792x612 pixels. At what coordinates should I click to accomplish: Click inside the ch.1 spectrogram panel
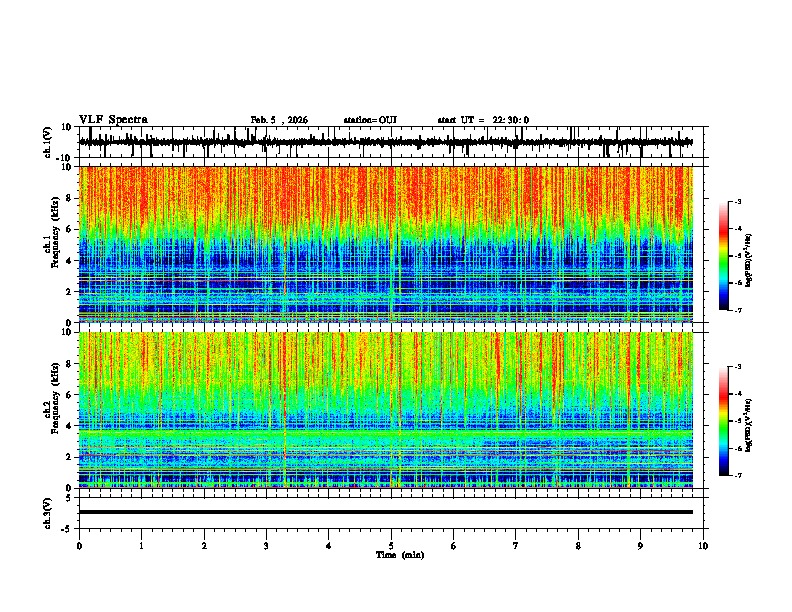pos(385,244)
